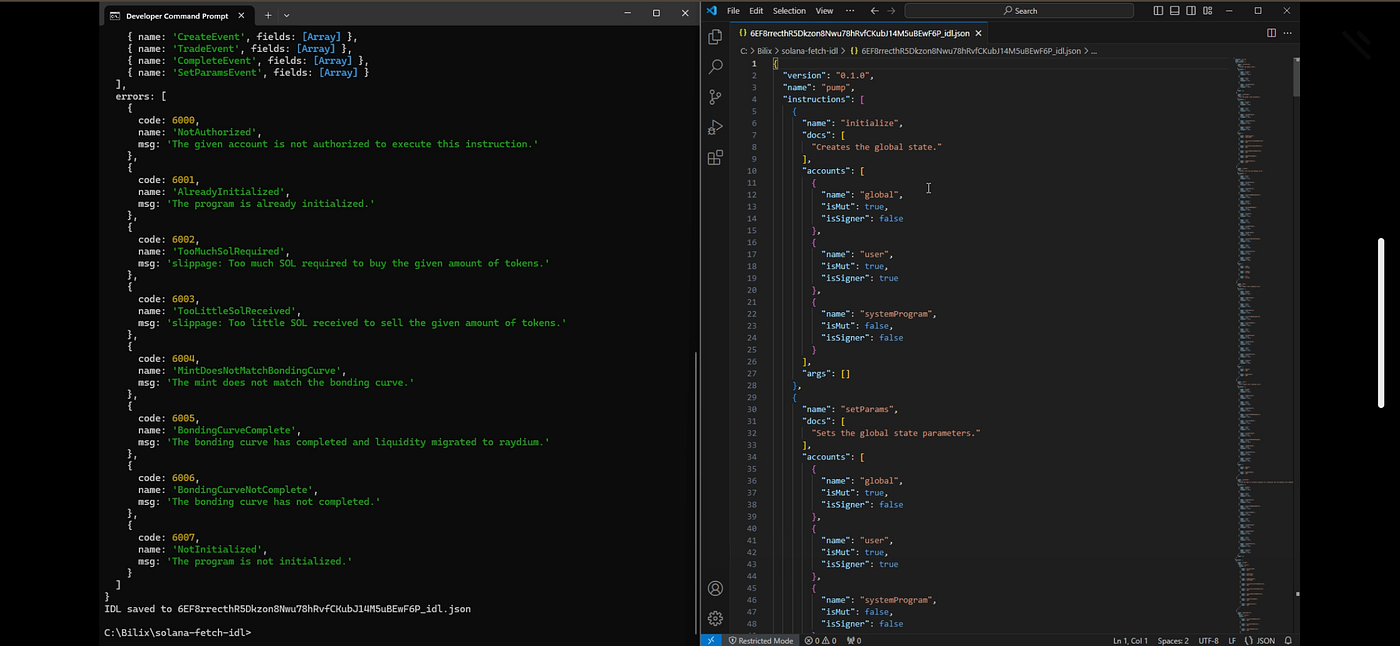Open the File menu

coord(733,11)
